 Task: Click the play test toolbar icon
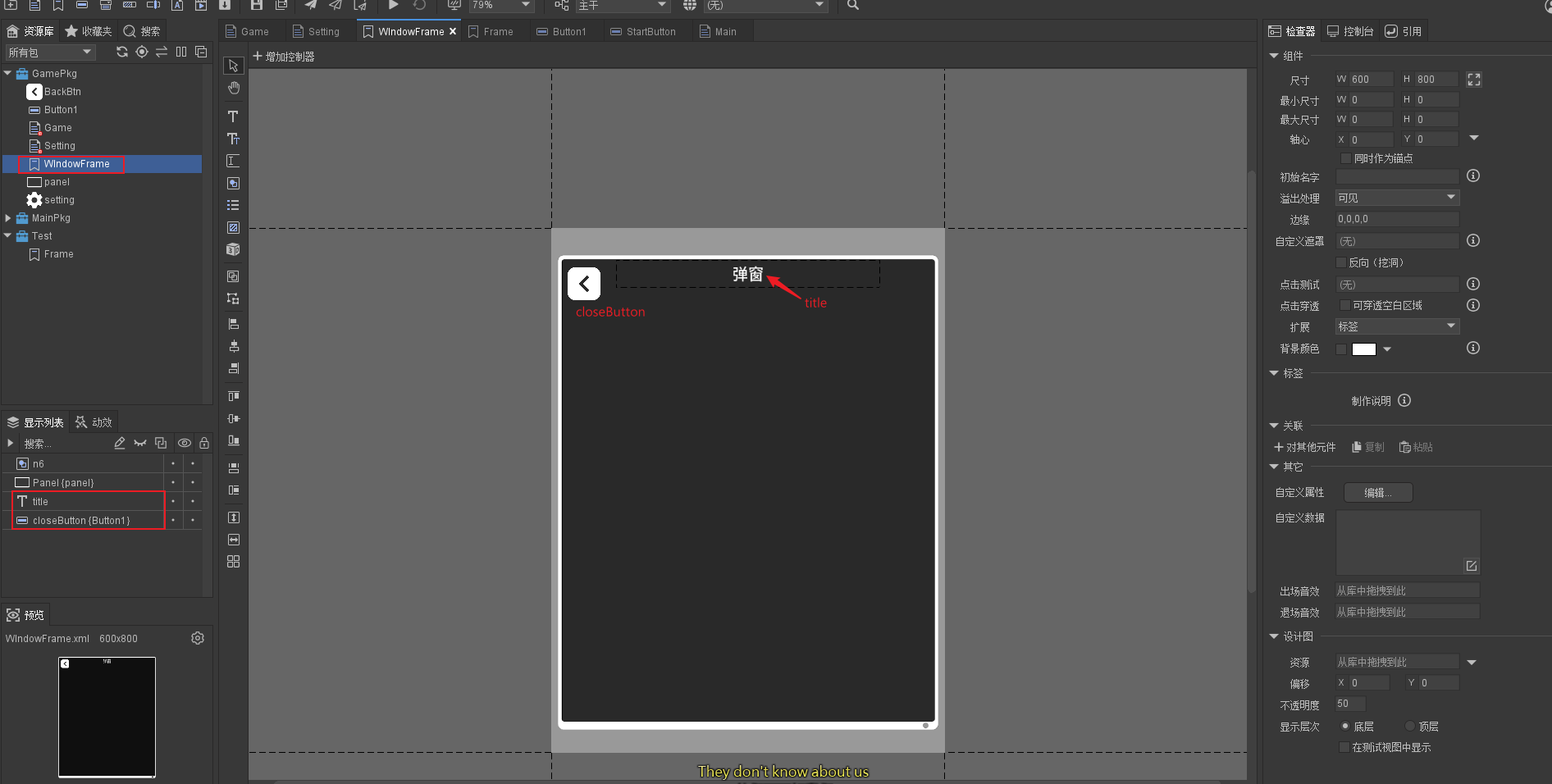pyautogui.click(x=393, y=5)
